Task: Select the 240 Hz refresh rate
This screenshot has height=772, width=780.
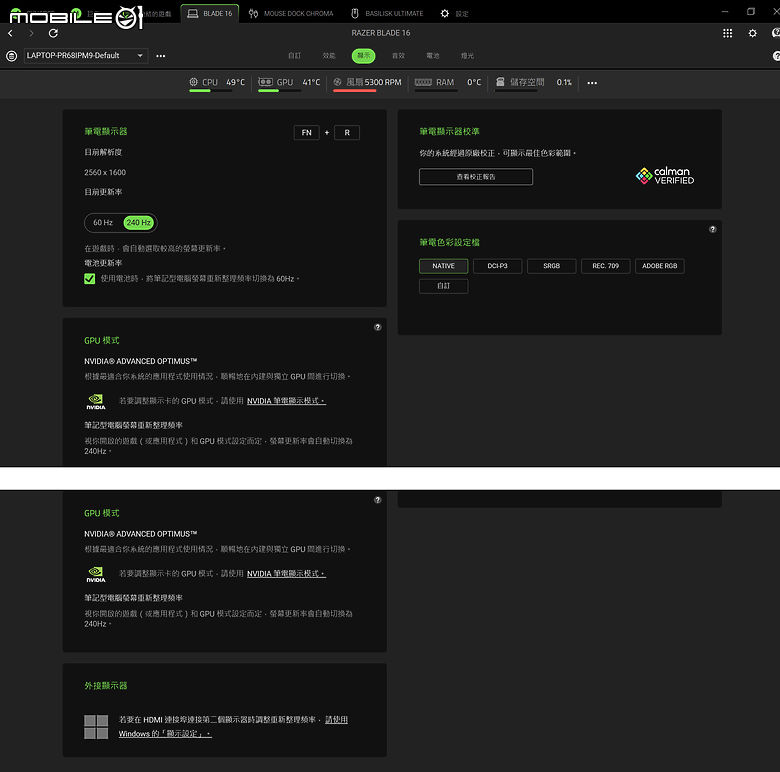Action: pyautogui.click(x=138, y=222)
